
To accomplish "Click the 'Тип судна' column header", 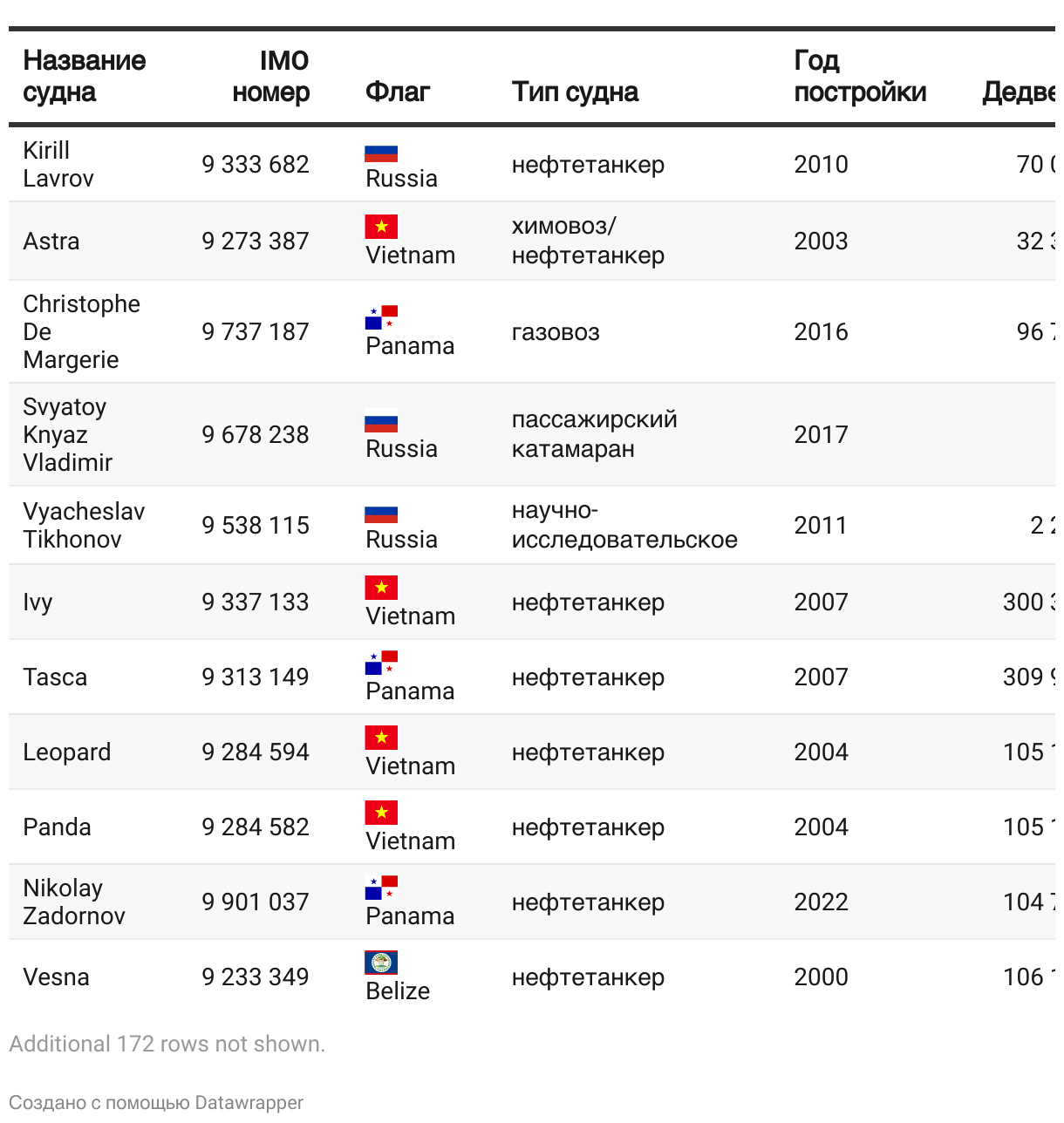I will pos(575,92).
